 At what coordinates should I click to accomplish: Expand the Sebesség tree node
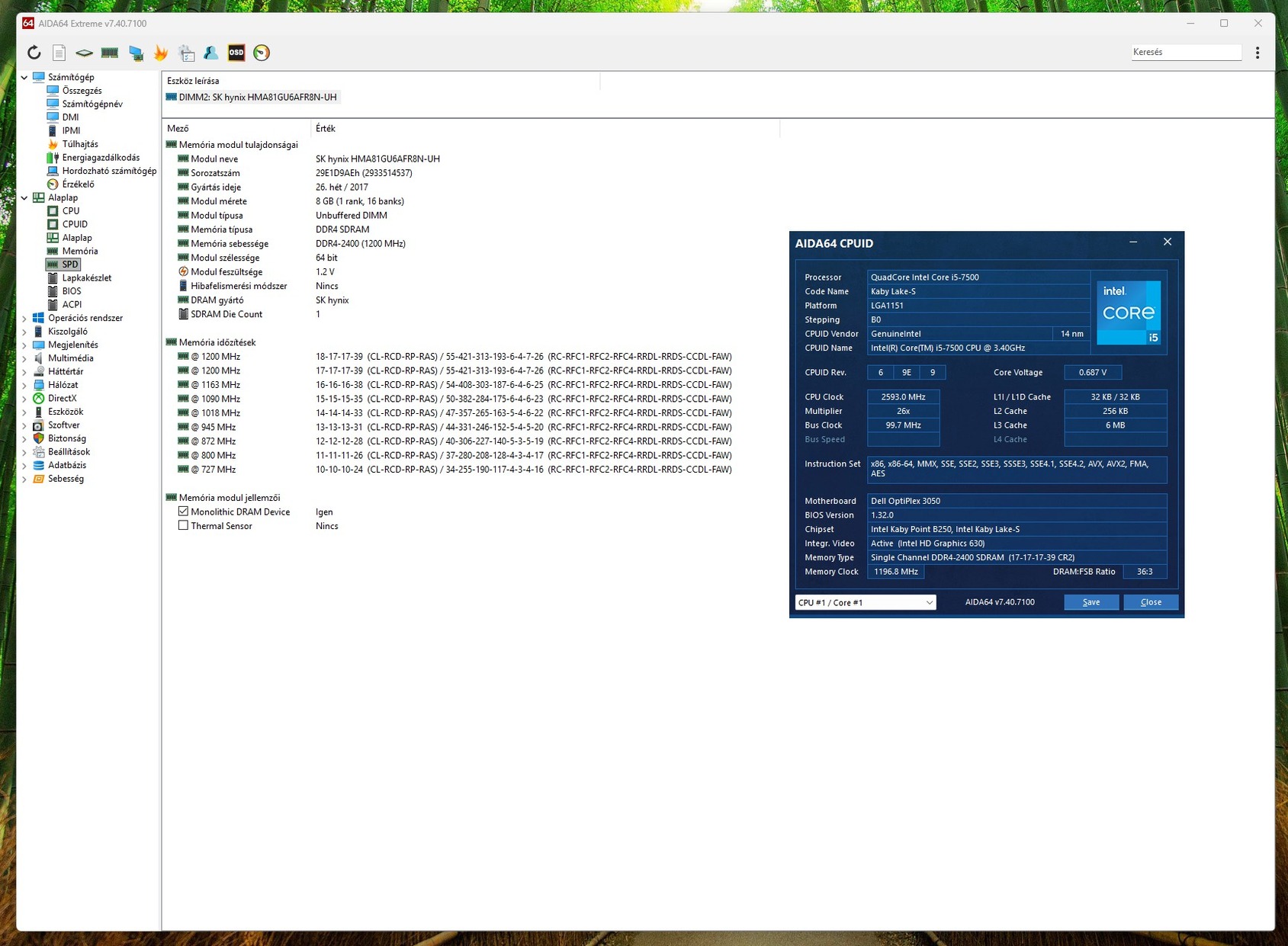click(24, 479)
